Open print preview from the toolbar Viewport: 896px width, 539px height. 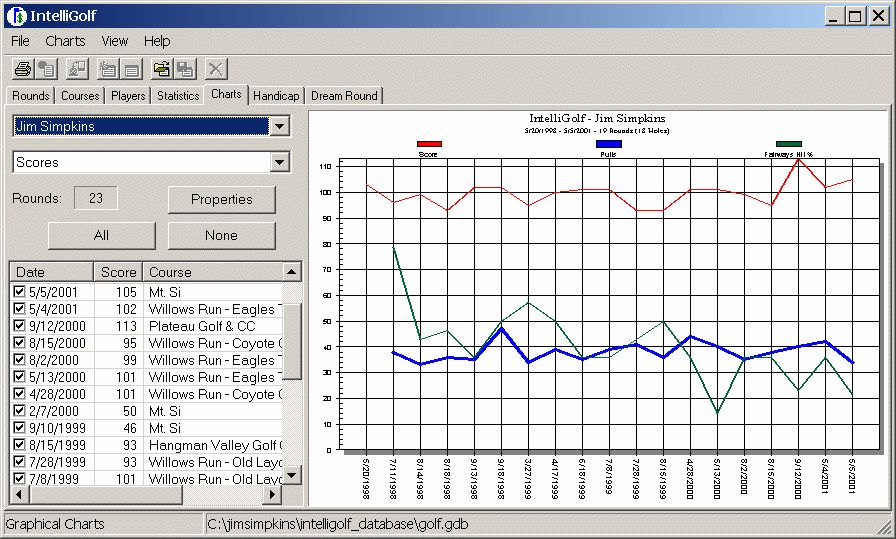coord(46,69)
